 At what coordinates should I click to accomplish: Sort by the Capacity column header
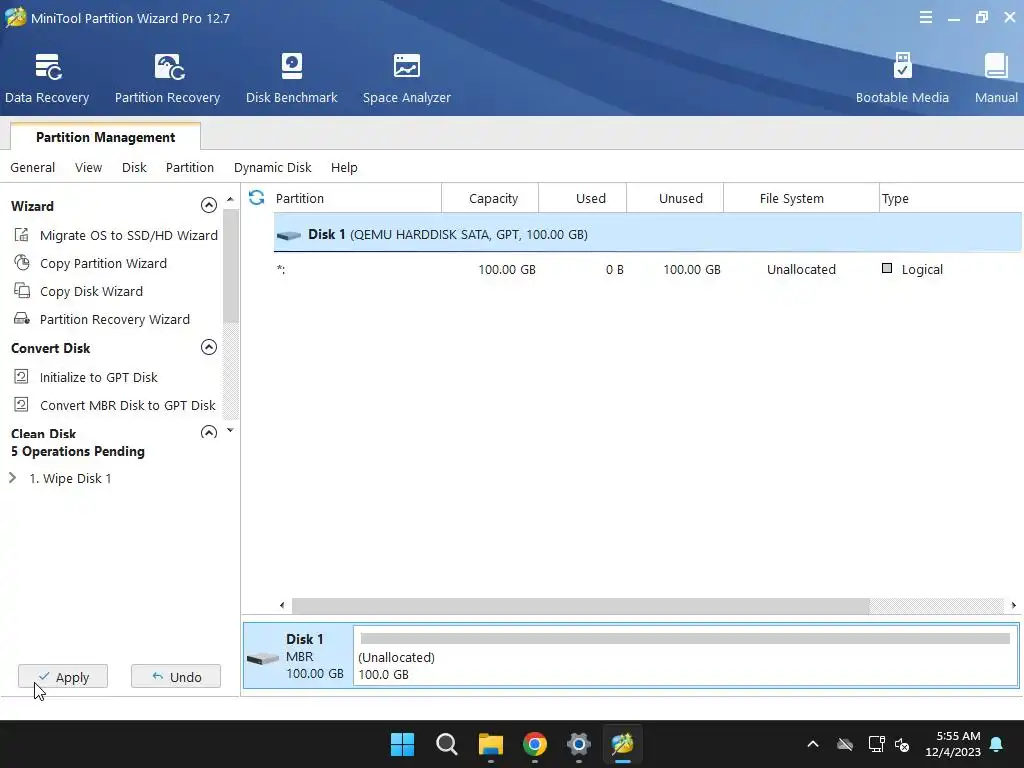click(490, 198)
